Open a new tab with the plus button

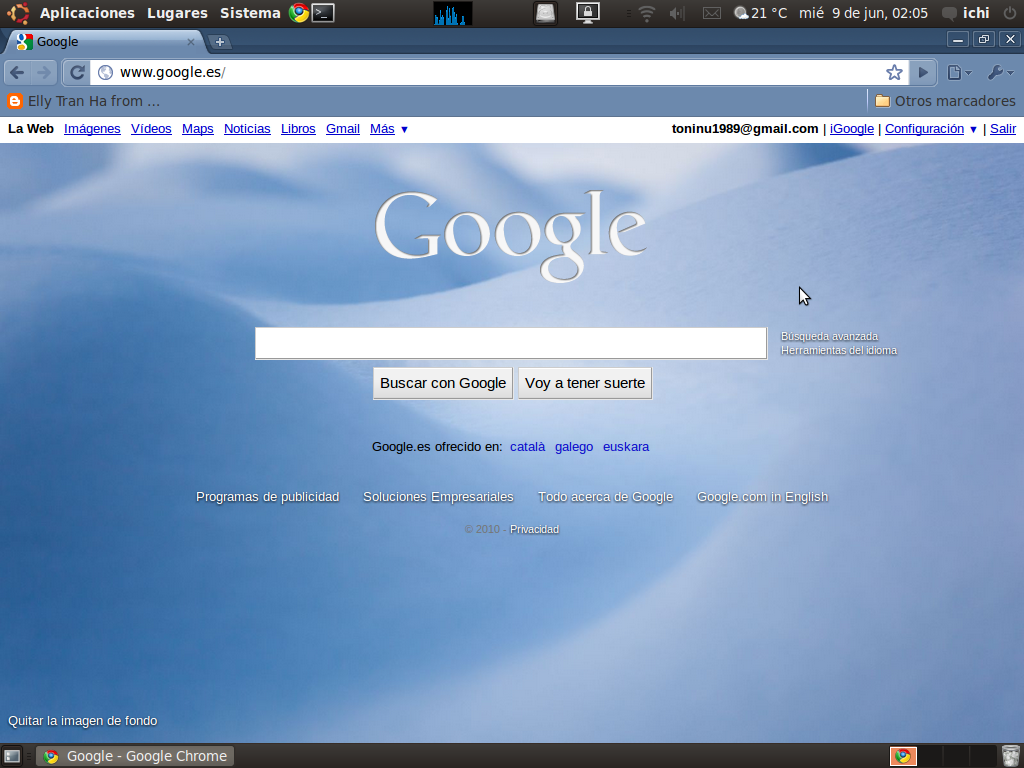tap(219, 42)
